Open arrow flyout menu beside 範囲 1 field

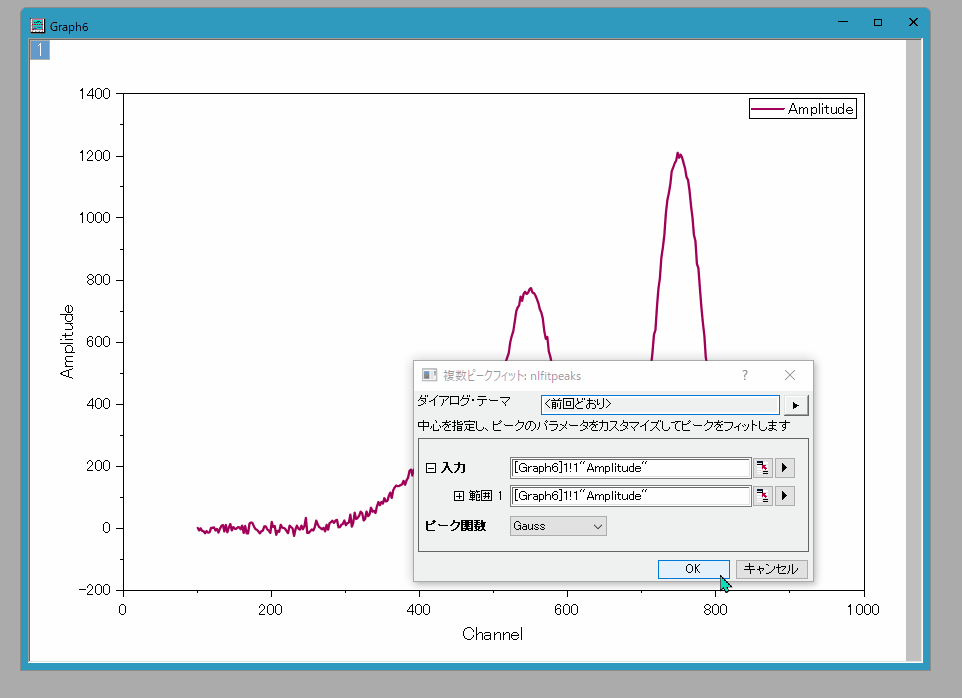tap(785, 496)
